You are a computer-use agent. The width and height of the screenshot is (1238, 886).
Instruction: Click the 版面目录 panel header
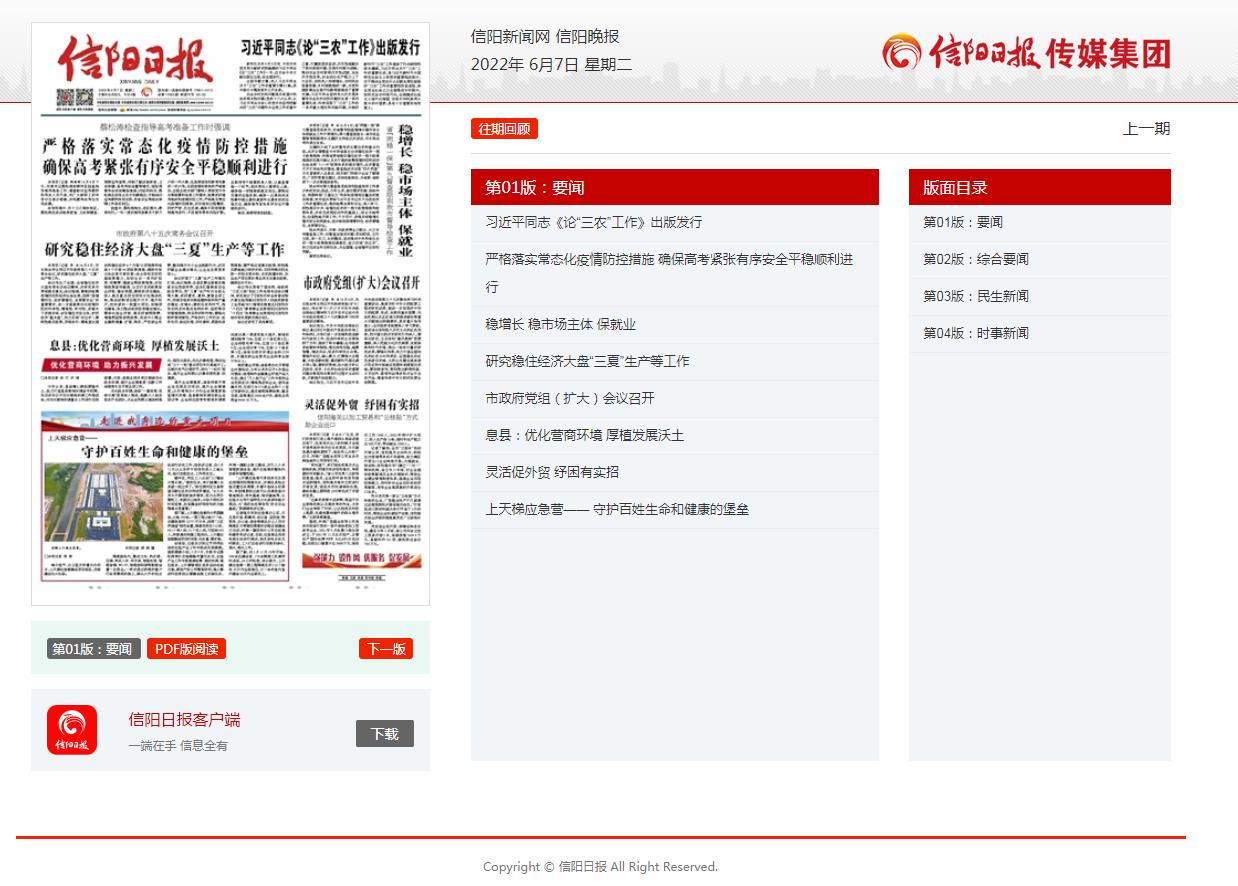click(1039, 187)
